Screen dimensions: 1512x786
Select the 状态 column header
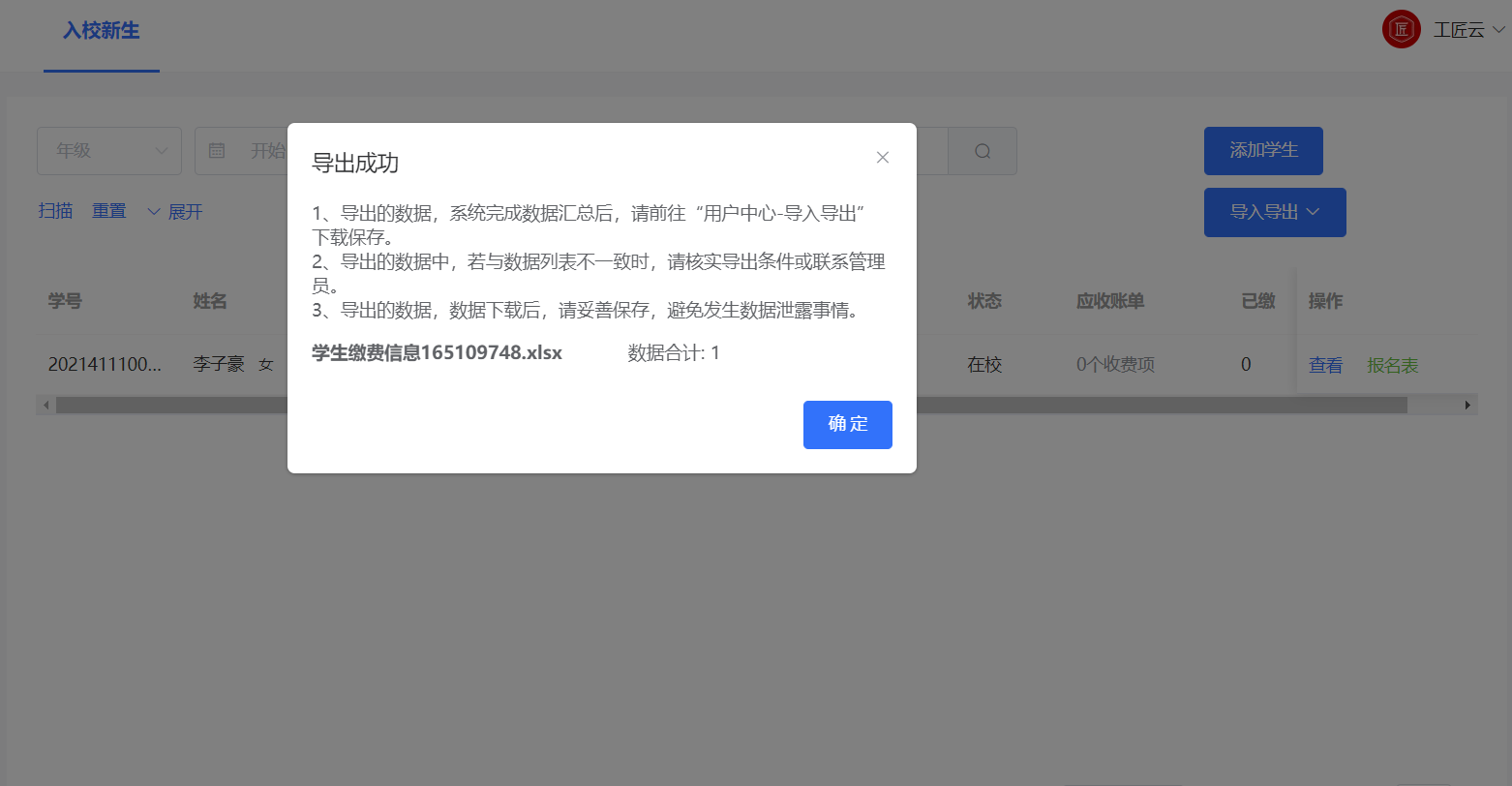(x=984, y=301)
